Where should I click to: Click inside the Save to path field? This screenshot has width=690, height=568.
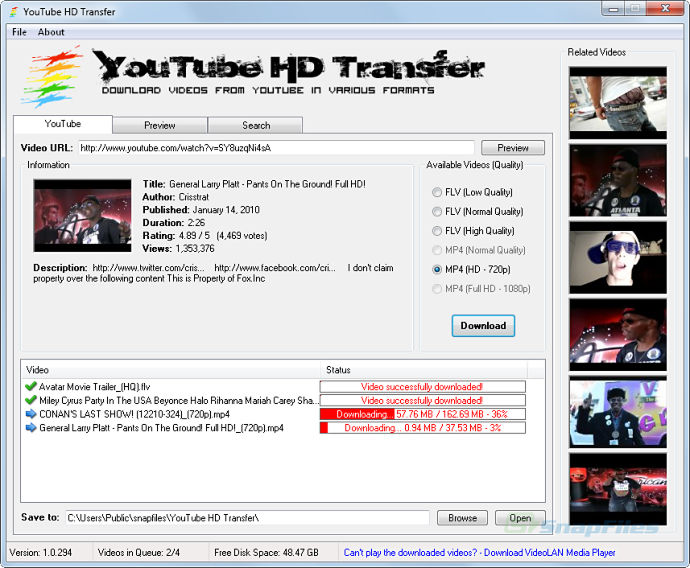[247, 518]
